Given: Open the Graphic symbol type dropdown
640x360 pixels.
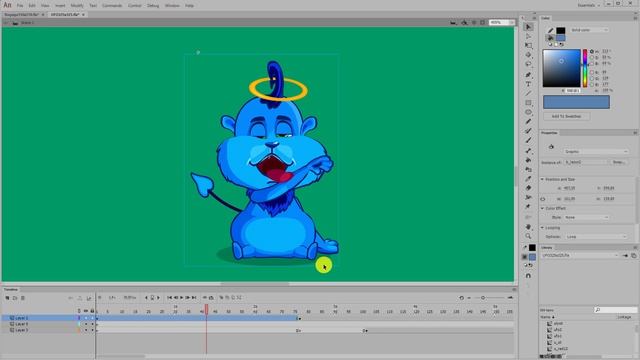Looking at the screenshot, I should point(596,151).
